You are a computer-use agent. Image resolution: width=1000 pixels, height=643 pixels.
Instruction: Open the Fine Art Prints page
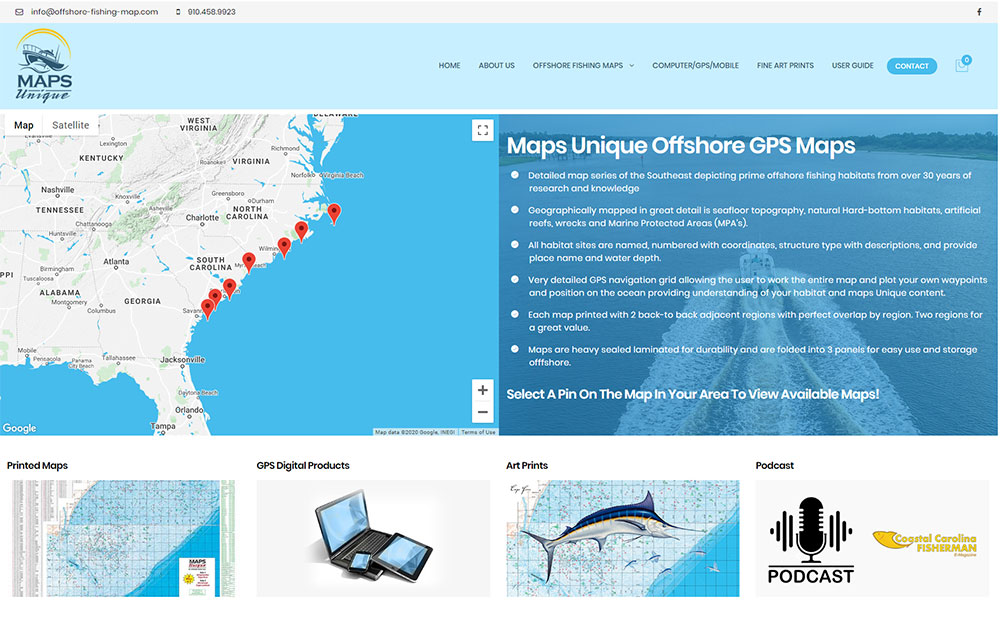785,66
